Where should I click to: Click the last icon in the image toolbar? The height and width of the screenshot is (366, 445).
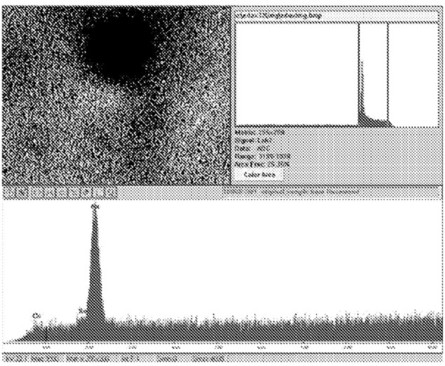[x=110, y=192]
